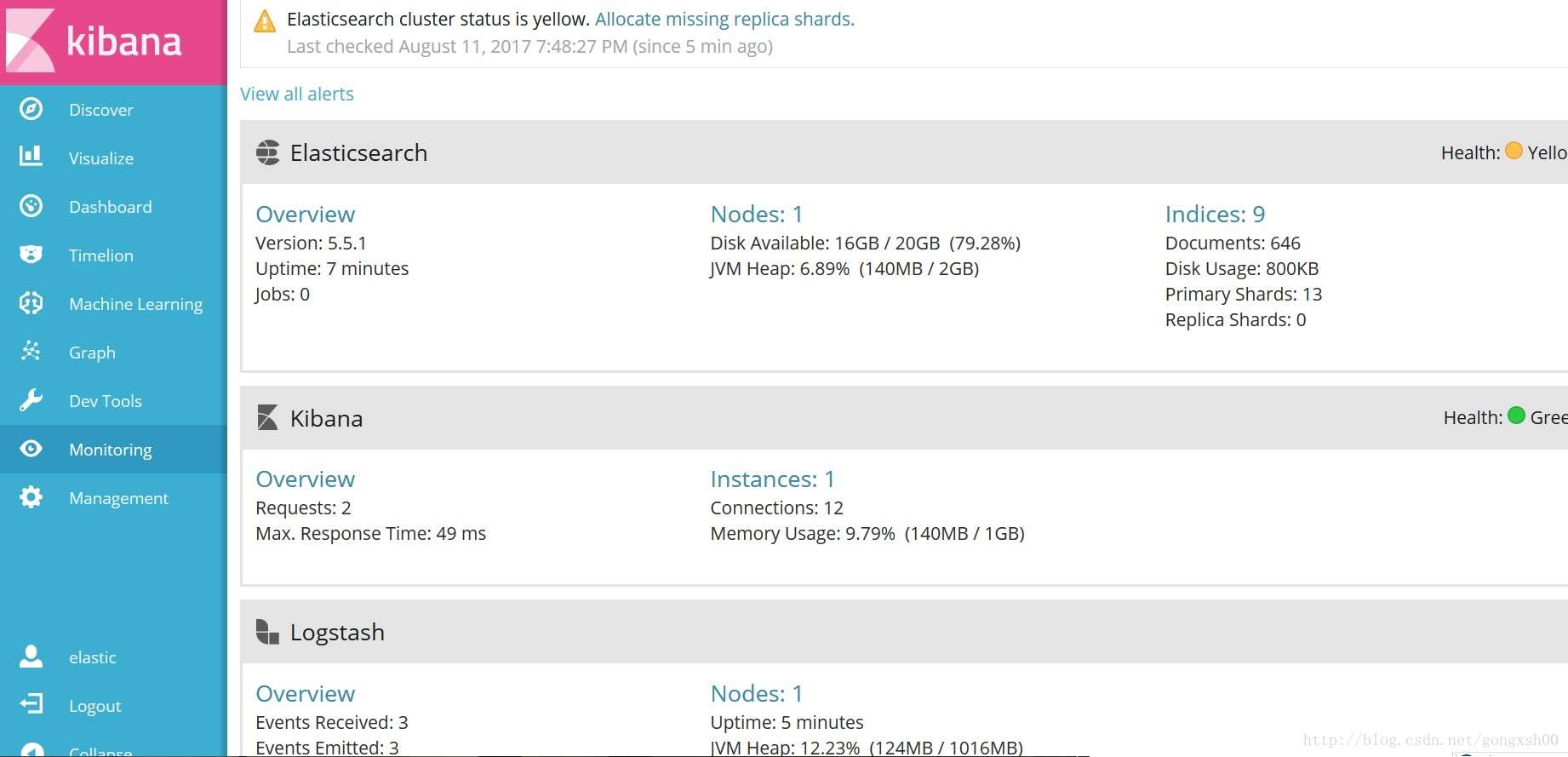Click the Allocate missing replica shards link

click(x=724, y=20)
